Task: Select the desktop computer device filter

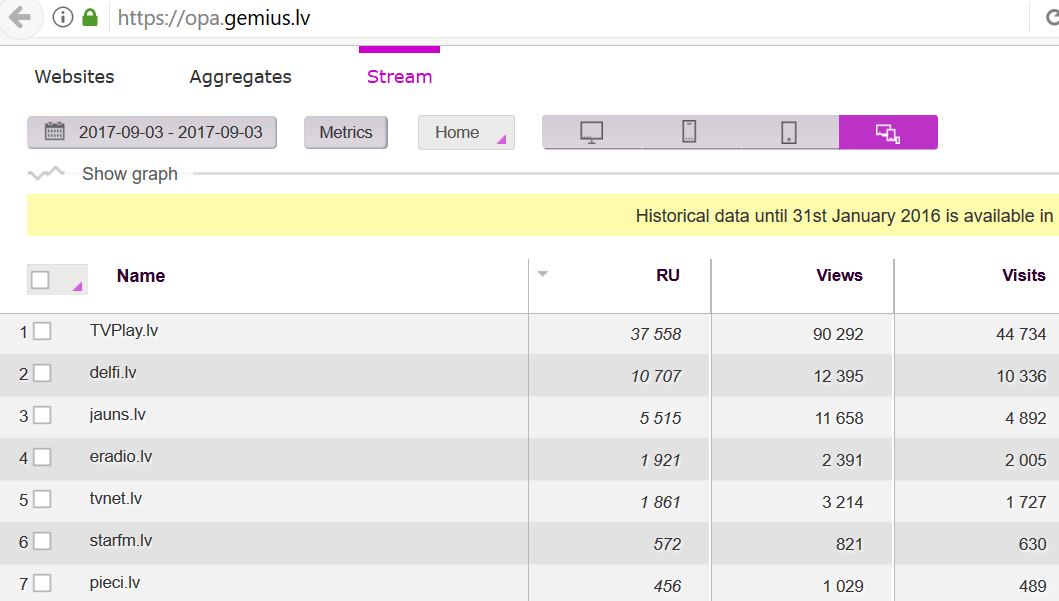Action: pos(592,132)
